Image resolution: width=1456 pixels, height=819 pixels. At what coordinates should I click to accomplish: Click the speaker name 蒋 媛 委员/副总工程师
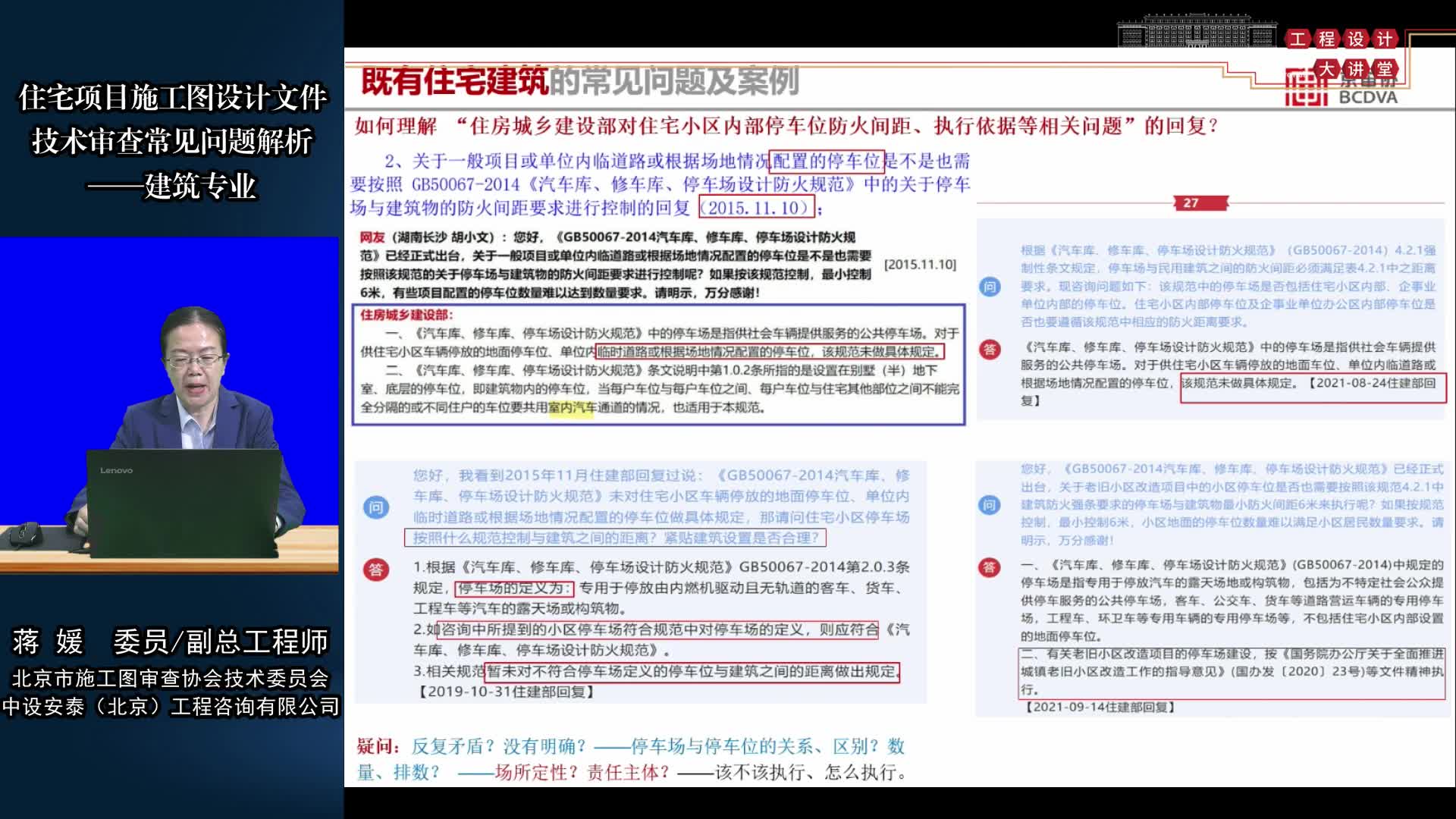click(171, 642)
